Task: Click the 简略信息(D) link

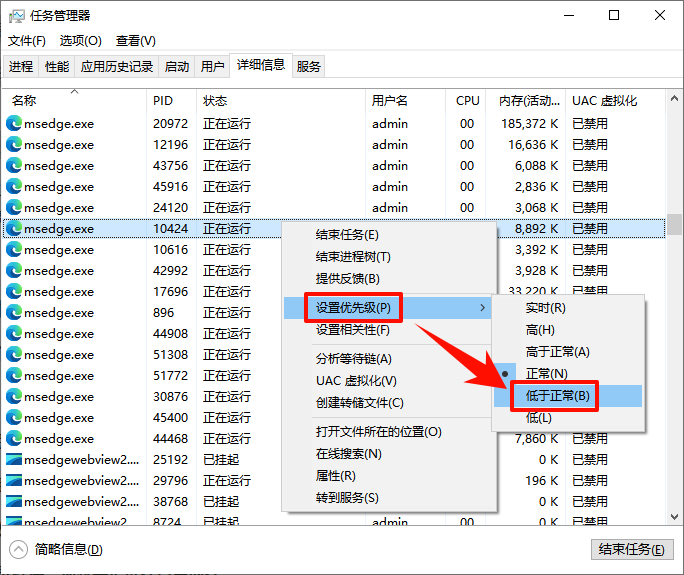Action: coord(68,550)
